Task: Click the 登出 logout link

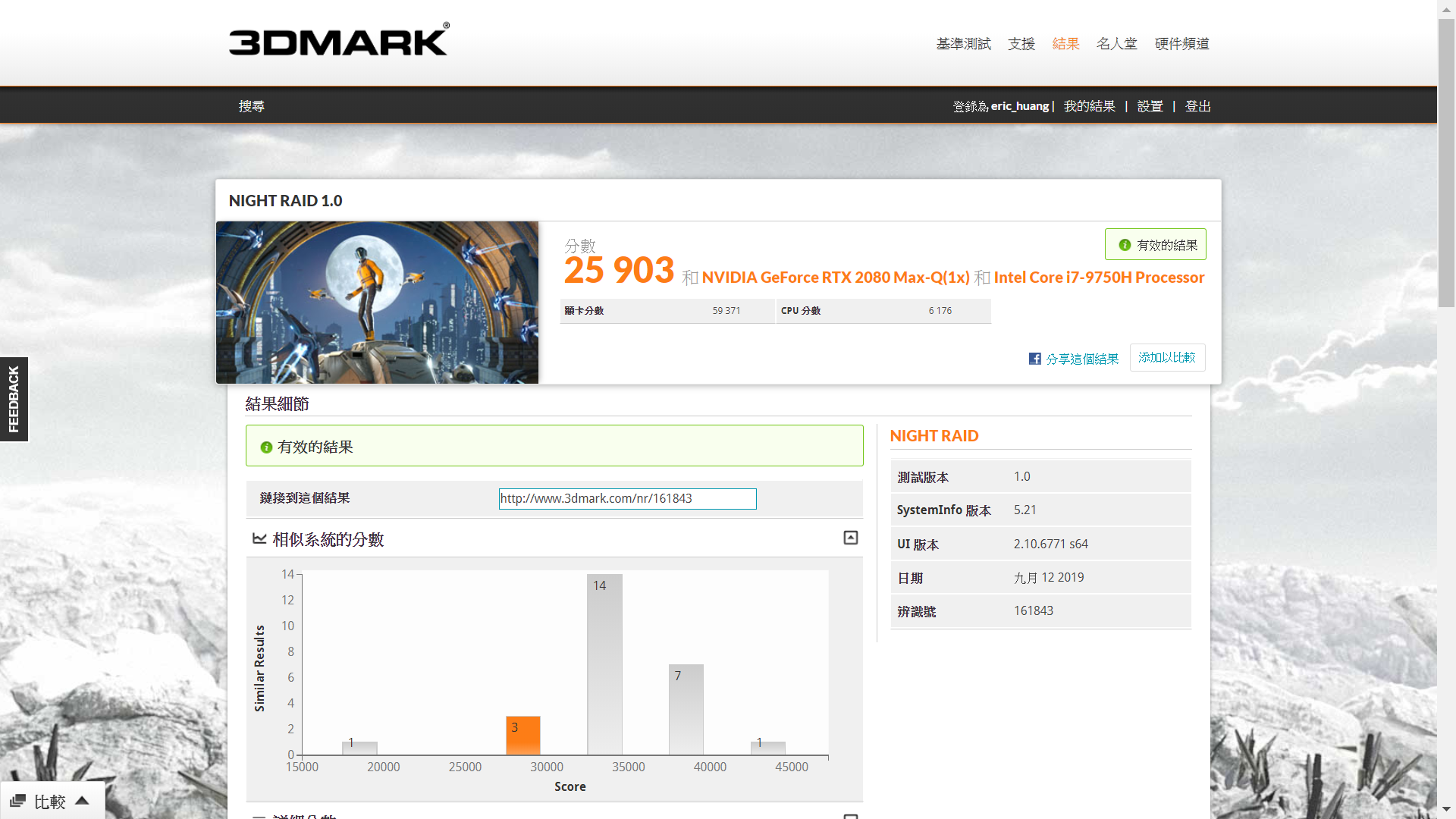Action: tap(1197, 106)
